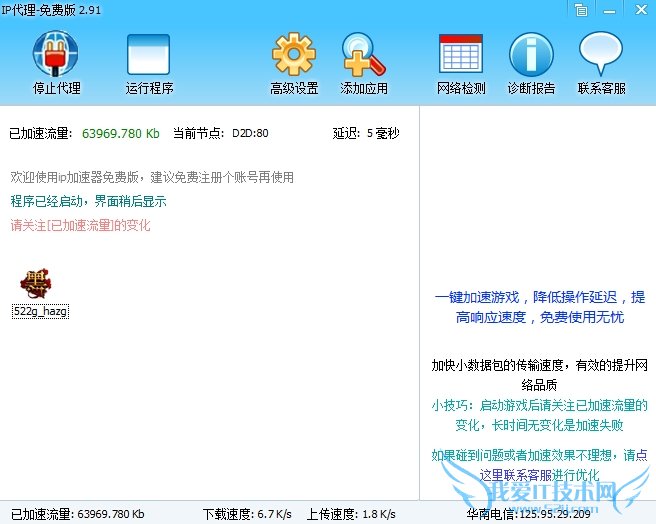This screenshot has height=524, width=656.
Task: Click 加快小数据包的传输速度 text
Action: coord(539,375)
